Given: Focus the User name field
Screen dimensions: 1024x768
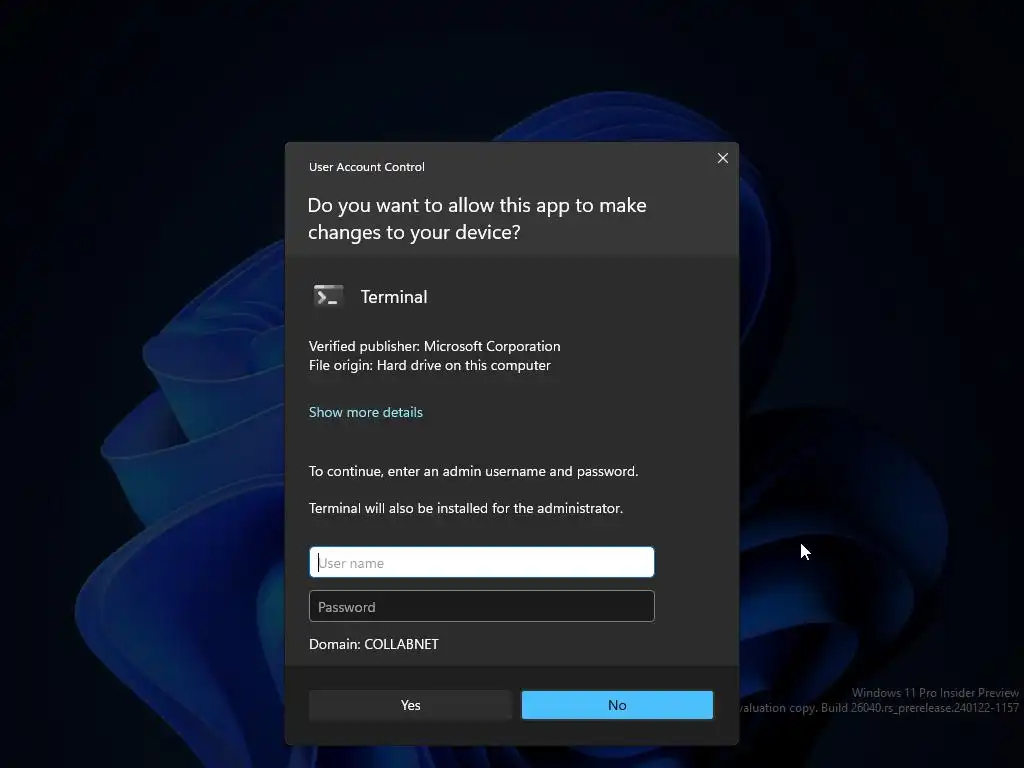Looking at the screenshot, I should click(481, 562).
